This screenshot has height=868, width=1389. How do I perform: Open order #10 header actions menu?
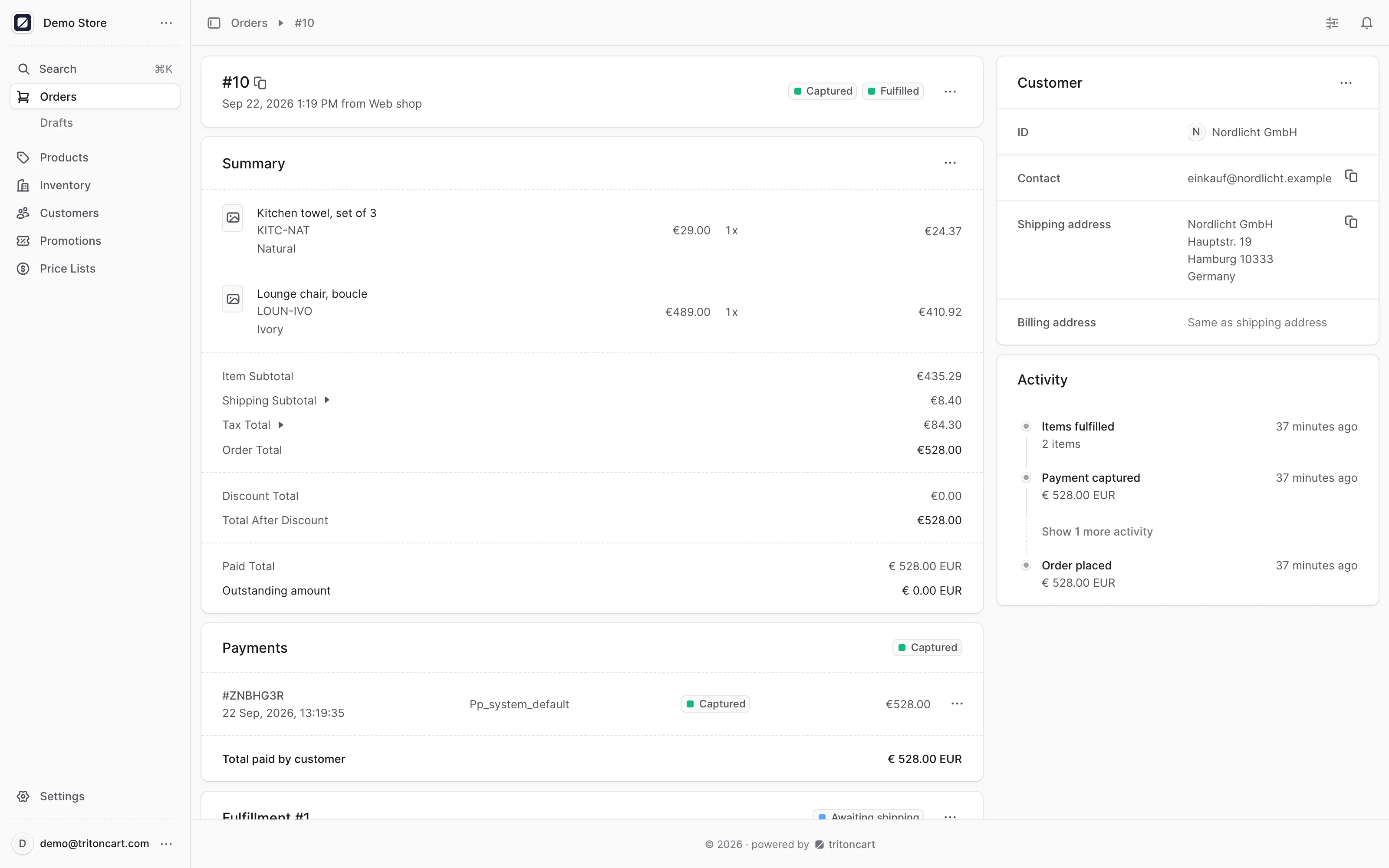[950, 91]
